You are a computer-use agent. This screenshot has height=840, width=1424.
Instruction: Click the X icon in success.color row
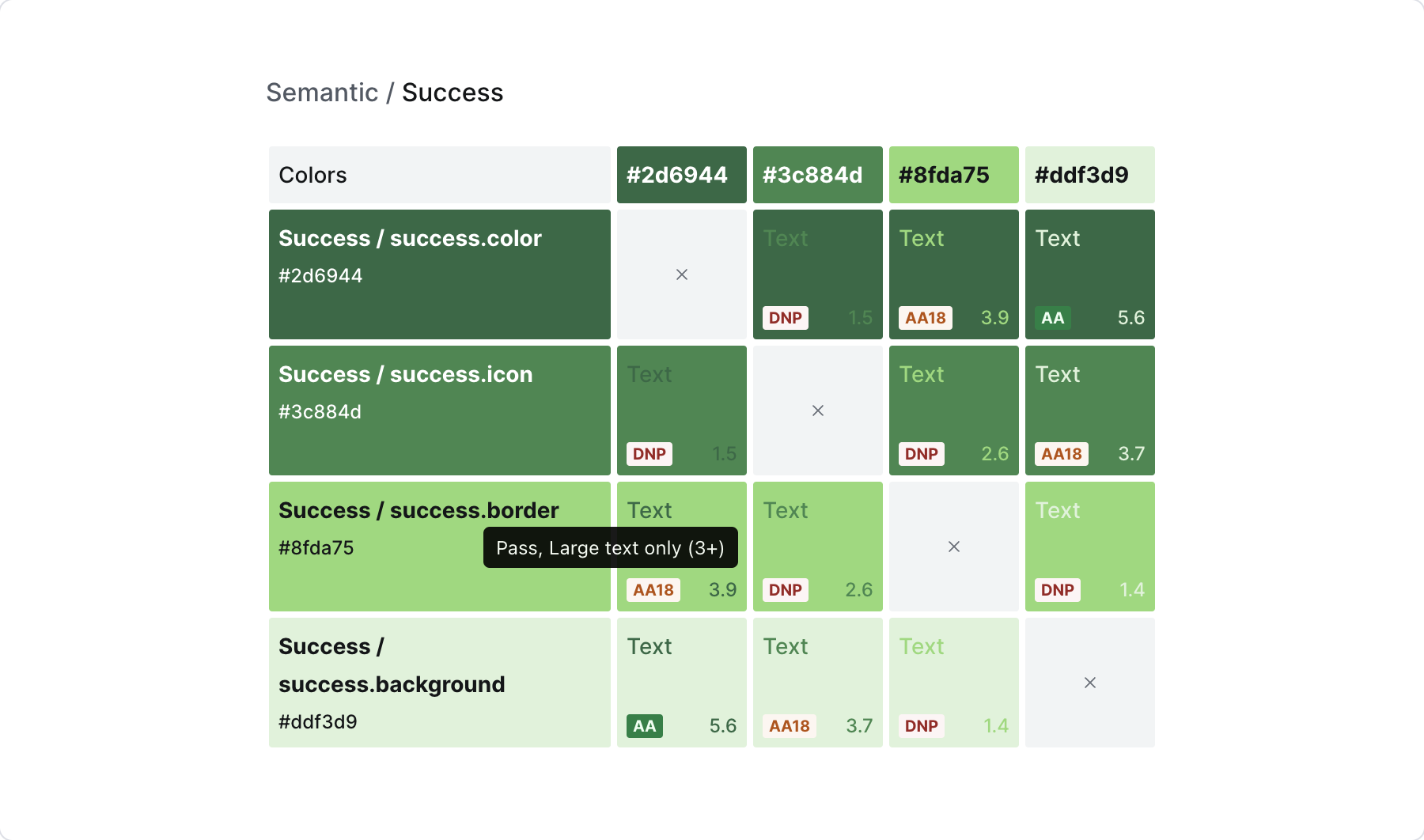681,274
